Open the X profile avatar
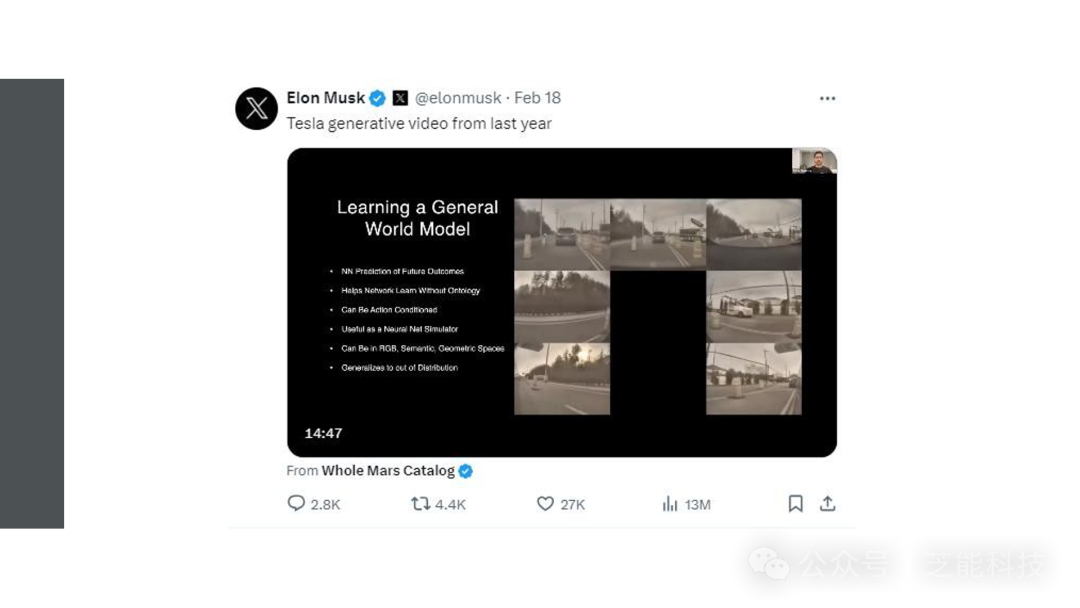This screenshot has height=608, width=1080. [256, 108]
